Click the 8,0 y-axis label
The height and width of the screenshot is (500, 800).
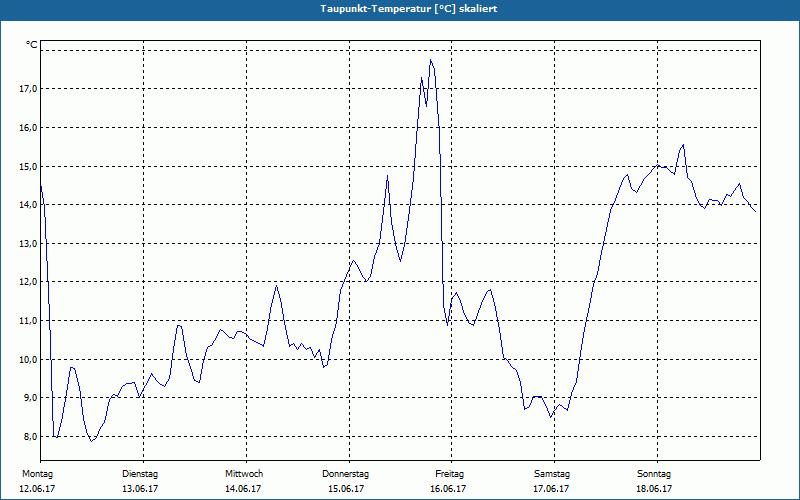point(29,436)
